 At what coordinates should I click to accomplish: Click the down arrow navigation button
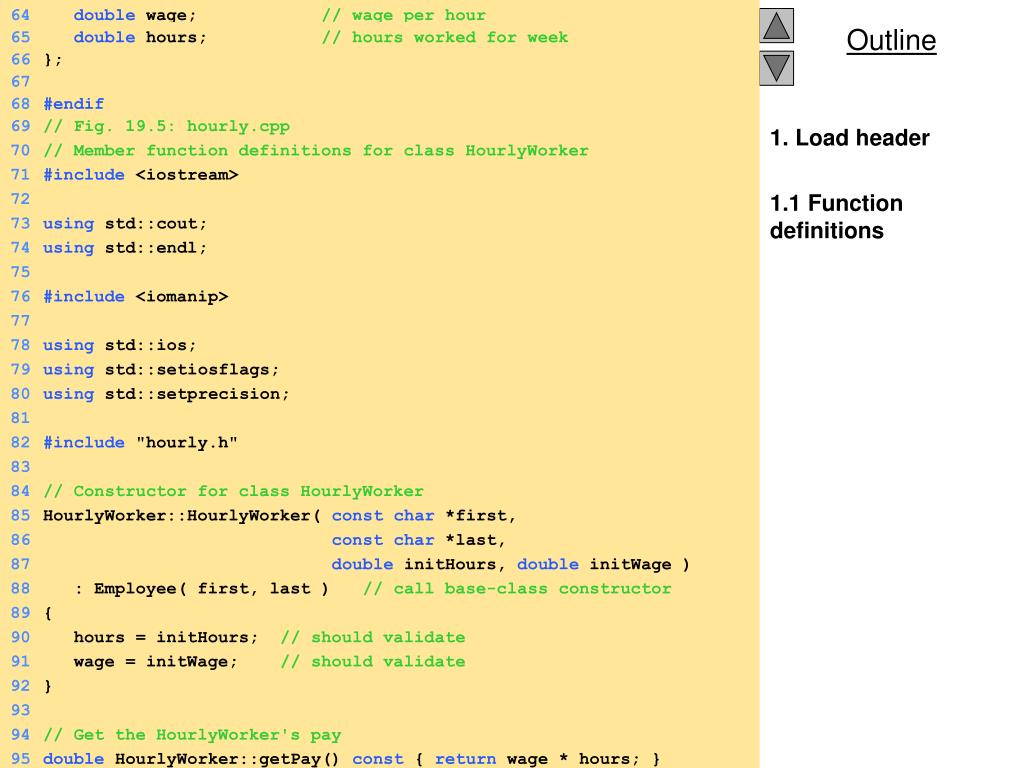(776, 68)
